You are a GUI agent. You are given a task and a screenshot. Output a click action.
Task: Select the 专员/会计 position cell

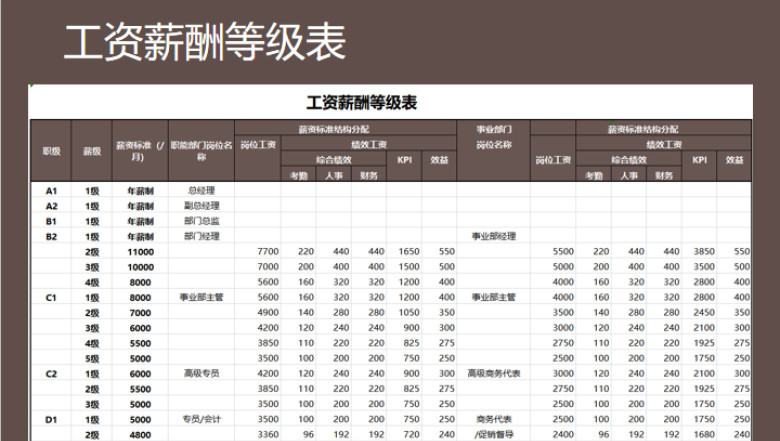click(x=201, y=419)
